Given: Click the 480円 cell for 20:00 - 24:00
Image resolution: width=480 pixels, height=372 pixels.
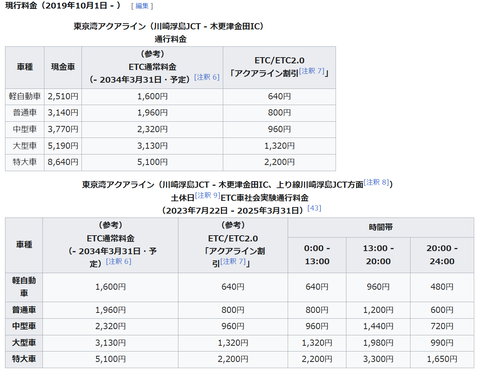Looking at the screenshot, I should (442, 287).
